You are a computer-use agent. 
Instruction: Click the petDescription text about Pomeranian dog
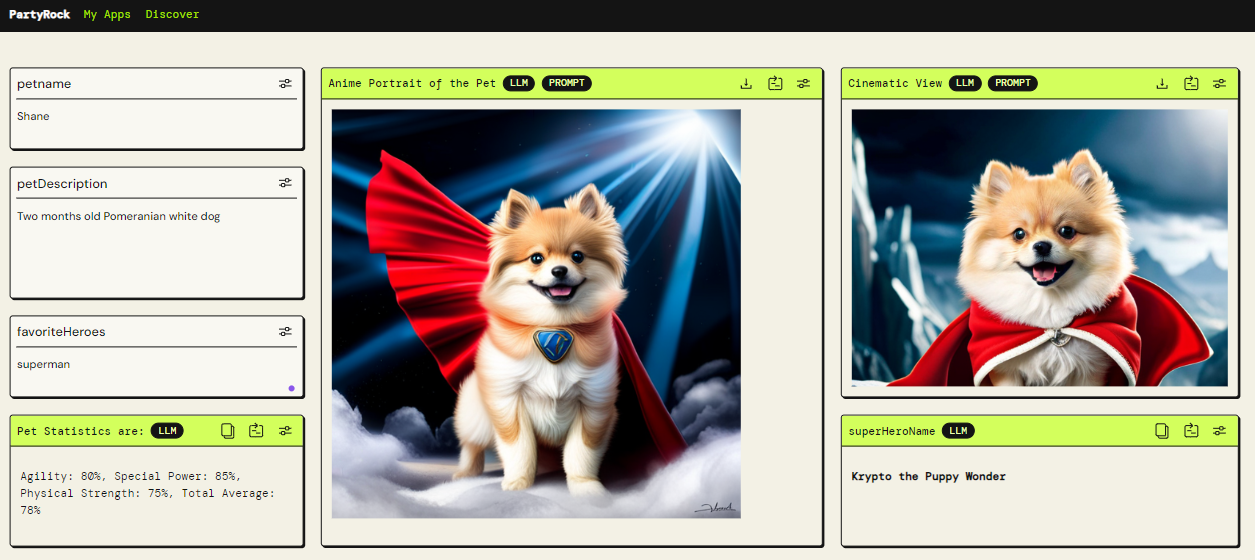point(119,216)
